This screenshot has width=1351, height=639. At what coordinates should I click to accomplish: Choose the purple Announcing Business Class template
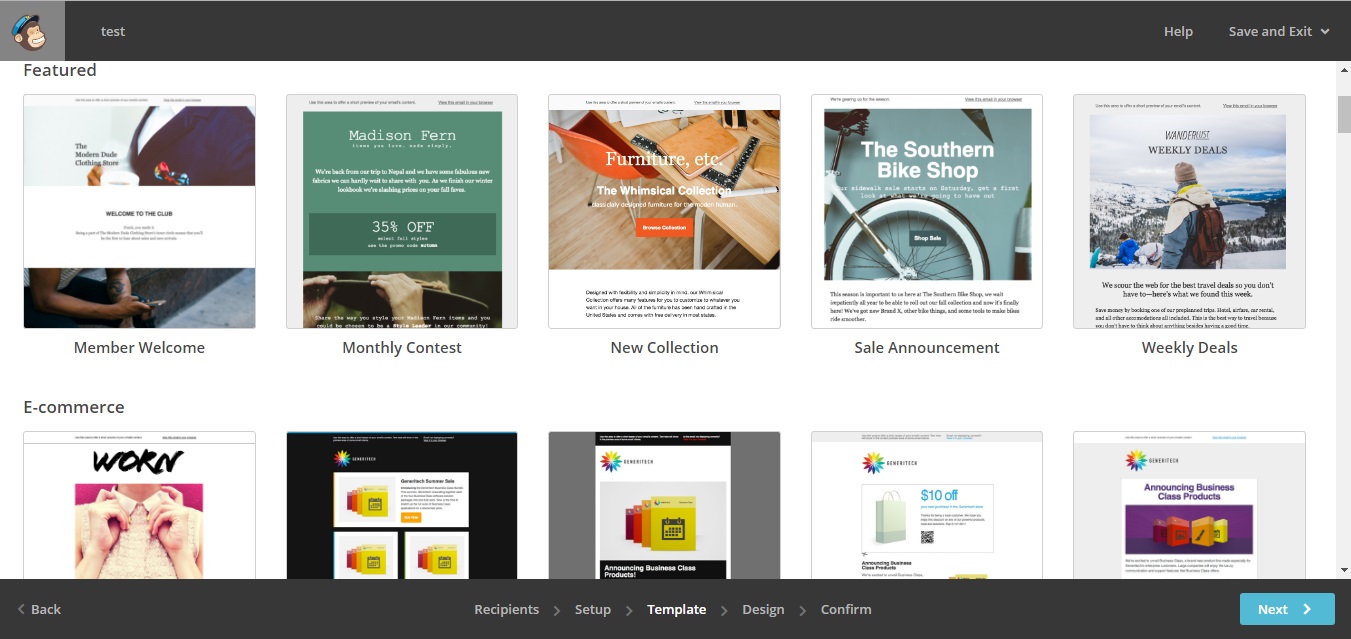click(1189, 505)
